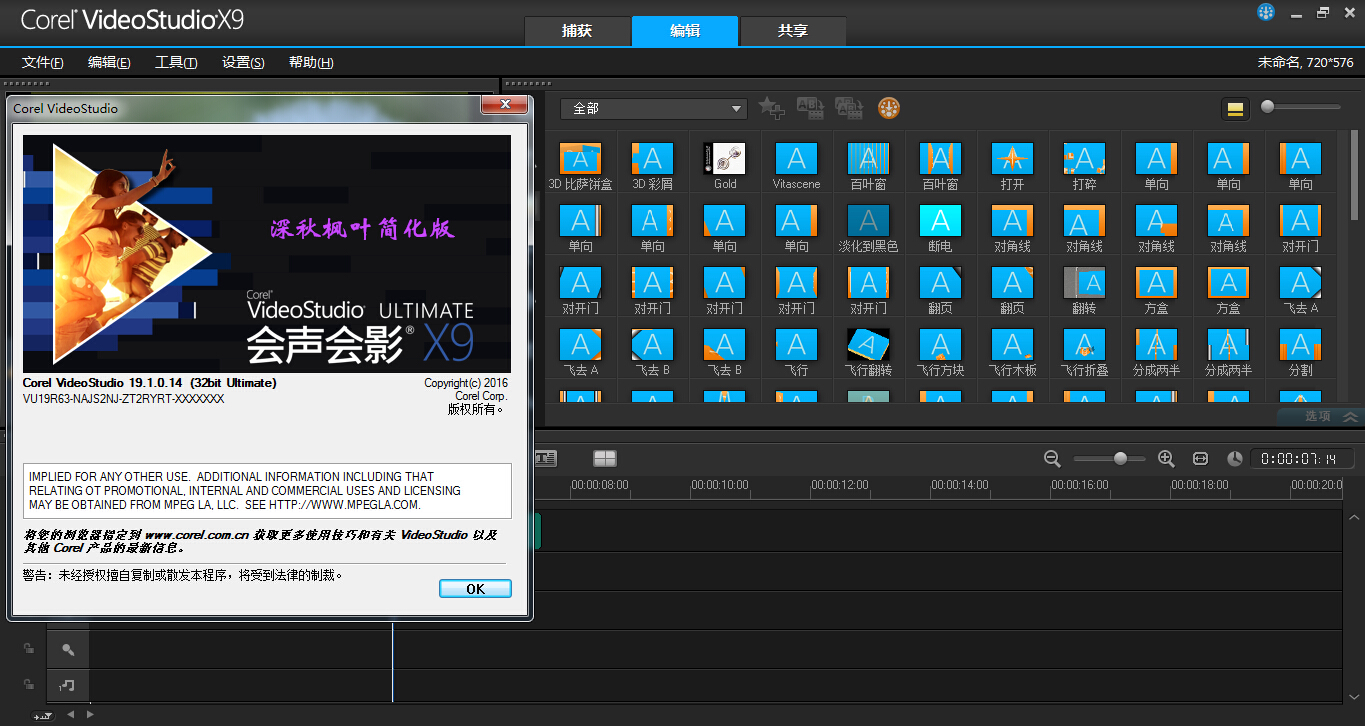Apply current effect to video track icon

(x=810, y=108)
